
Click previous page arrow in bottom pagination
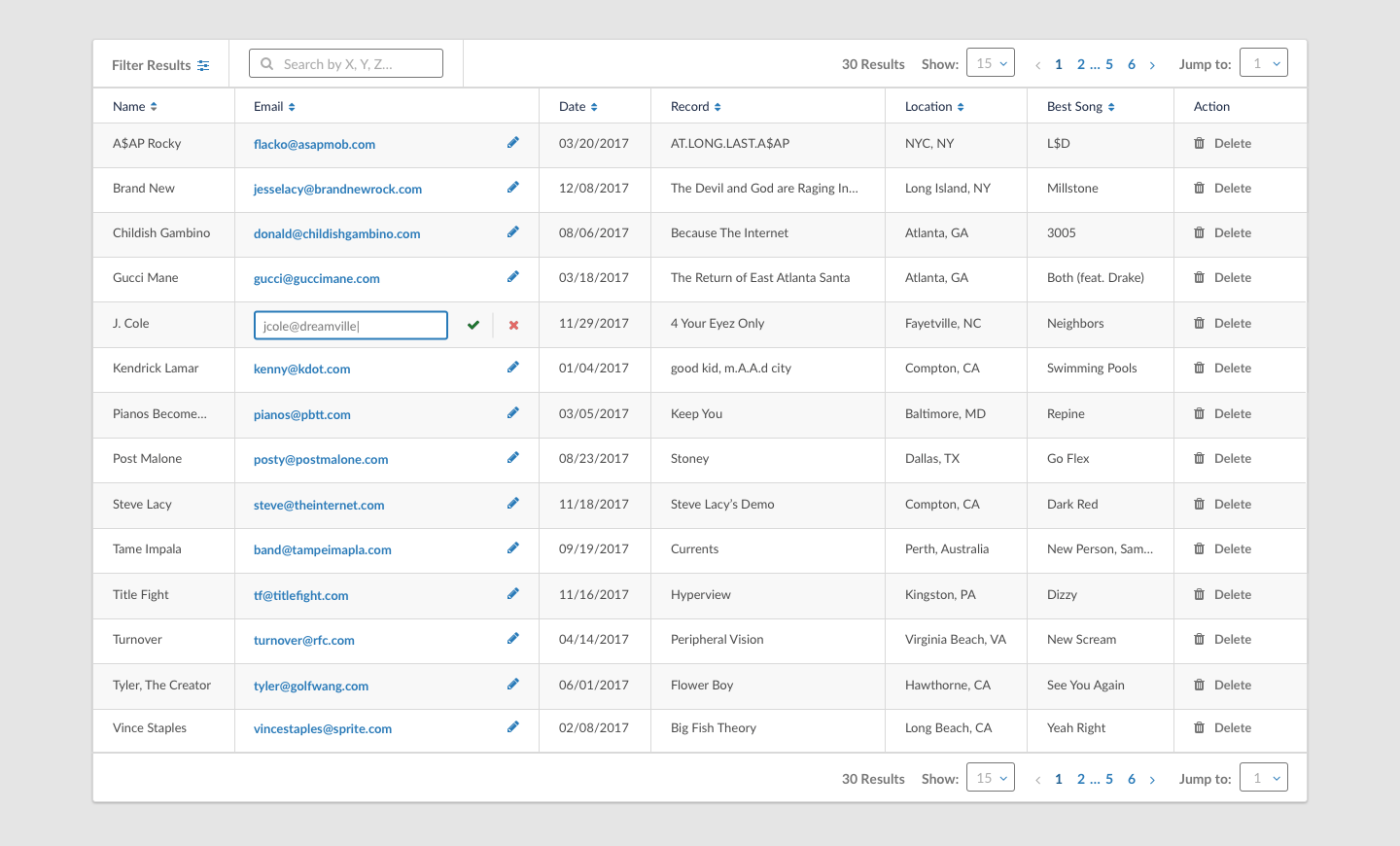1037,780
